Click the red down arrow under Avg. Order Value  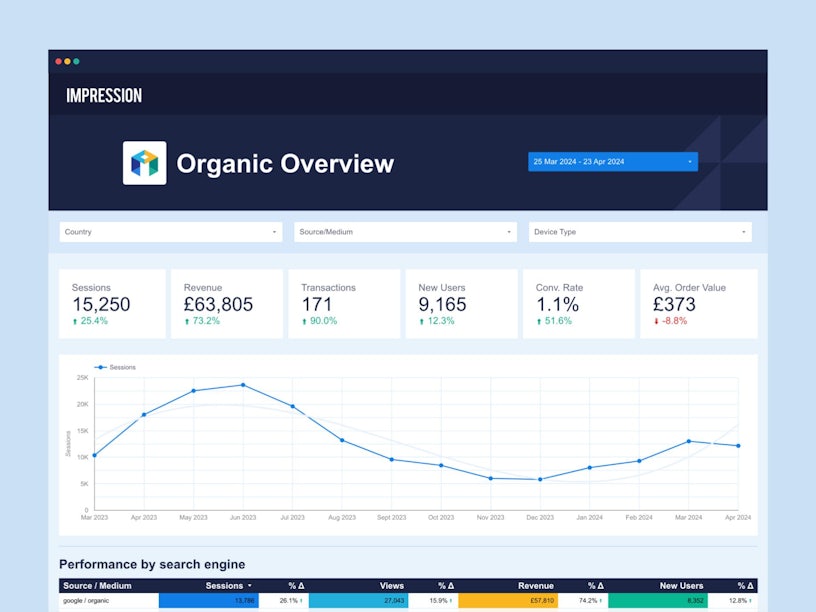click(657, 322)
